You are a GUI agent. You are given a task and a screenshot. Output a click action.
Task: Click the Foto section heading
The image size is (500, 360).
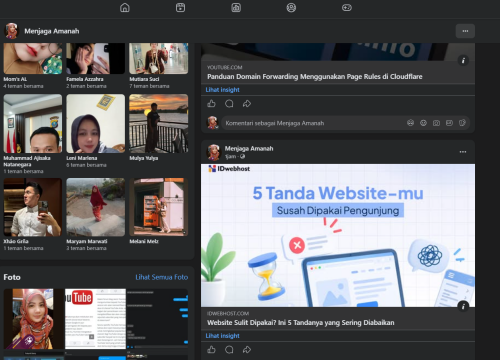[12, 277]
